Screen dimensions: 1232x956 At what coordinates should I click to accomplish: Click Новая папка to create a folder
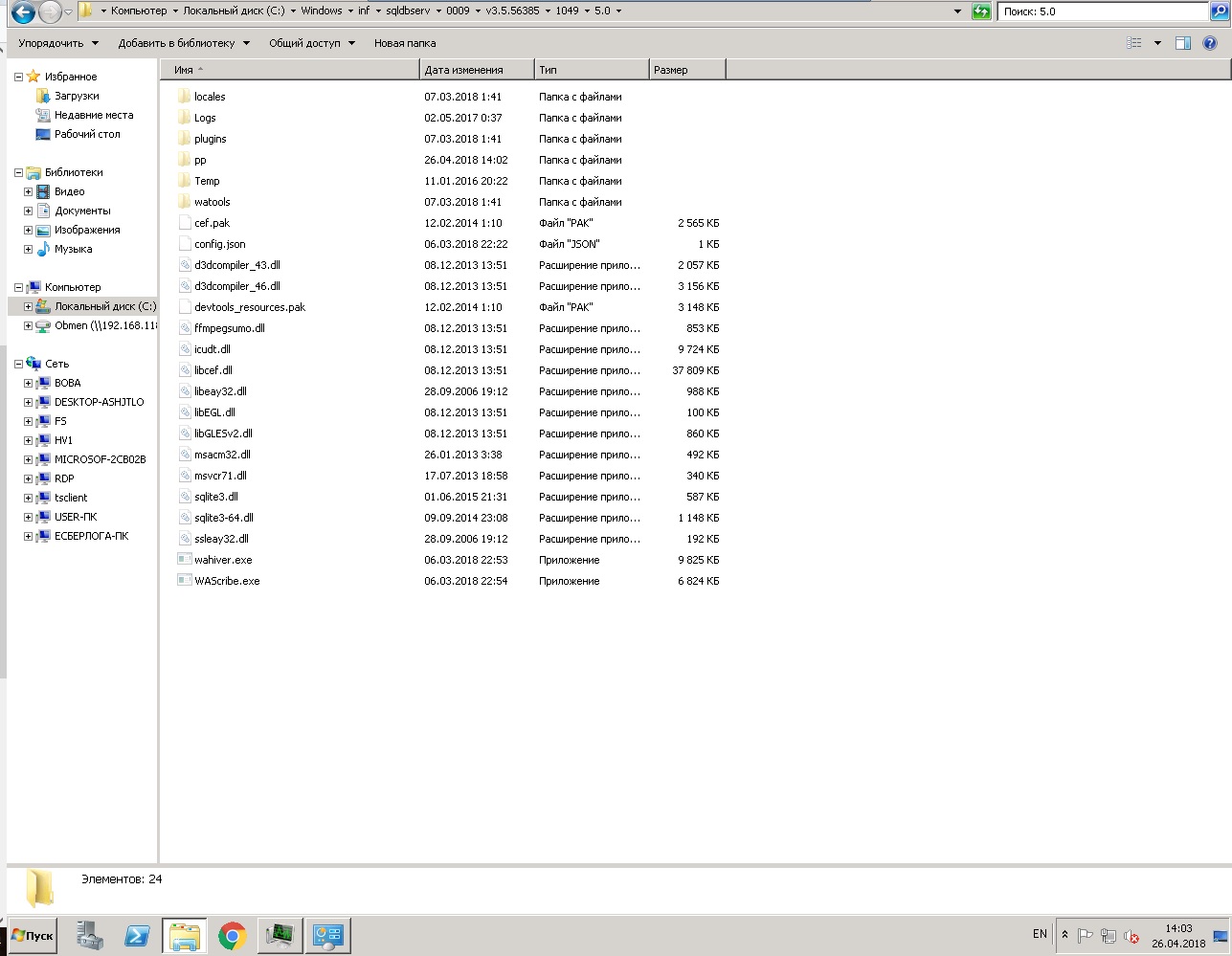point(405,43)
